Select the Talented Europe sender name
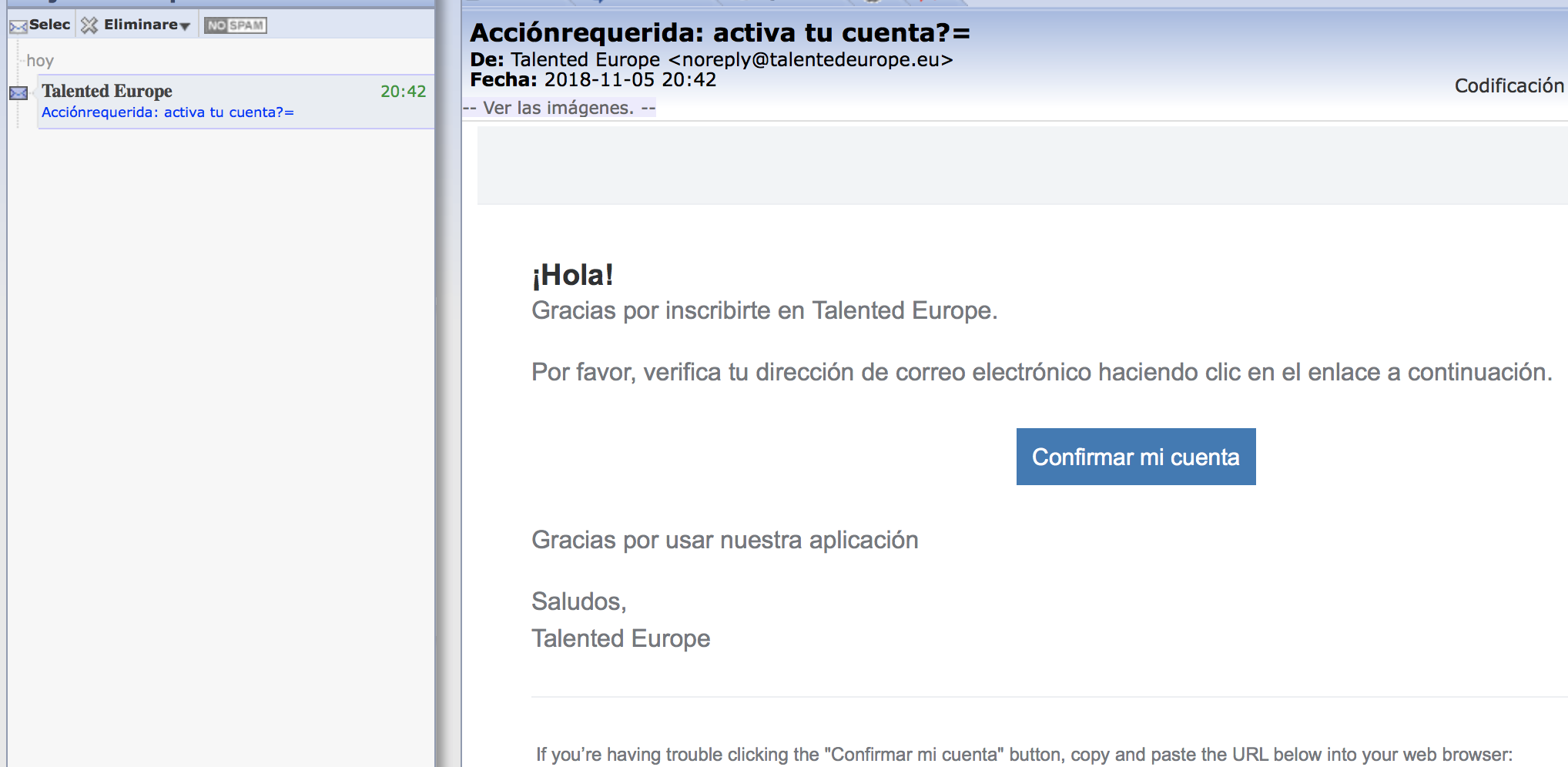 pyautogui.click(x=107, y=91)
